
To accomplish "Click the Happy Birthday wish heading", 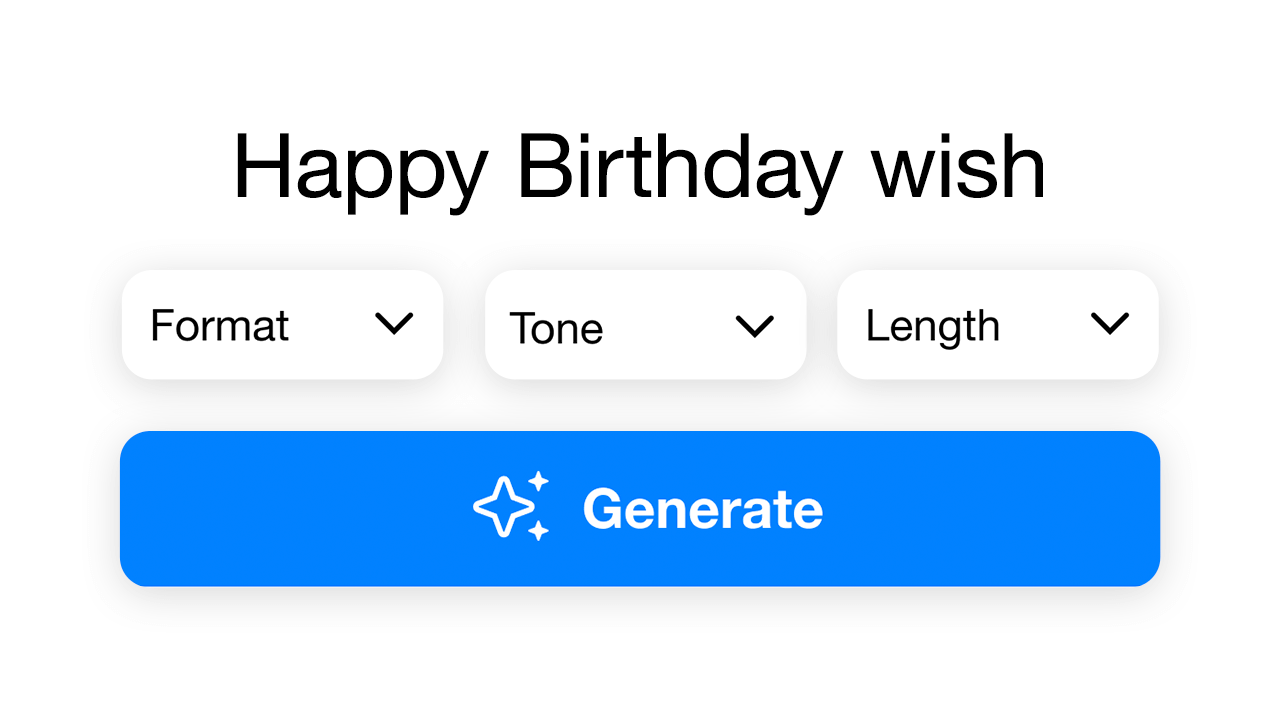I will (x=640, y=170).
